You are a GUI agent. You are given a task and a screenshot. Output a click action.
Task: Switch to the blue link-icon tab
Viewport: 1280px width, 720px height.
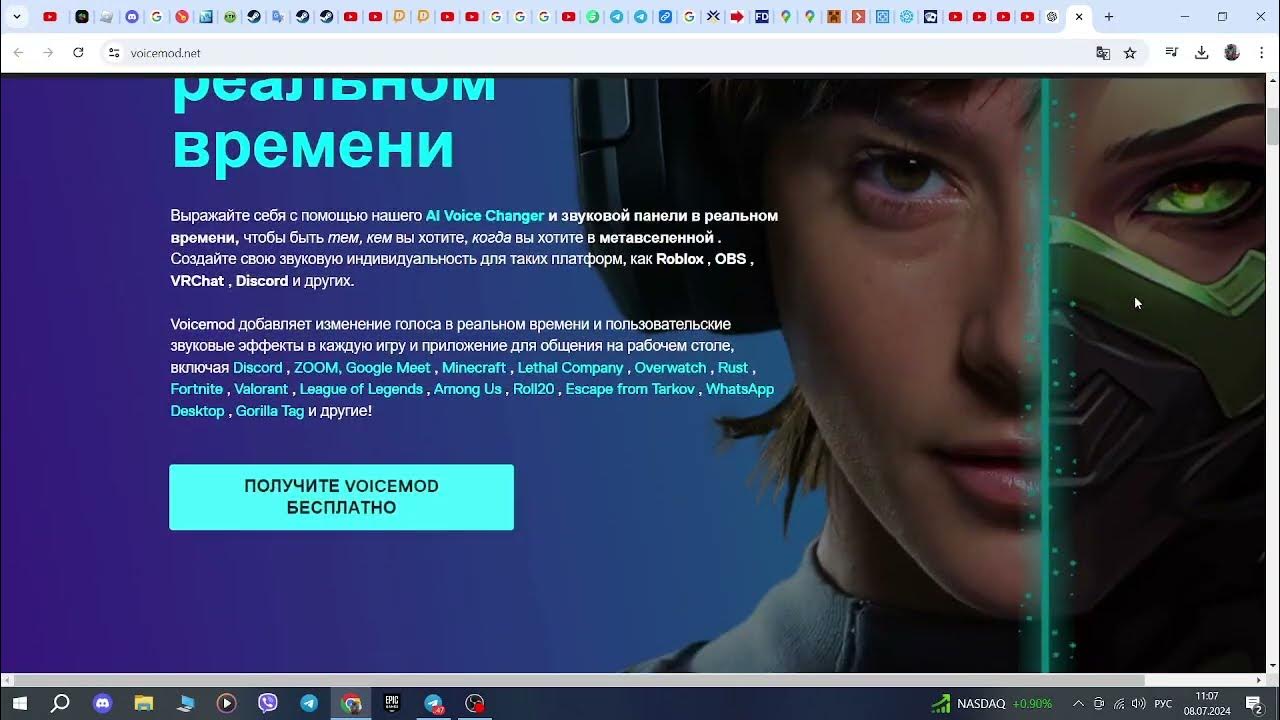(x=665, y=17)
